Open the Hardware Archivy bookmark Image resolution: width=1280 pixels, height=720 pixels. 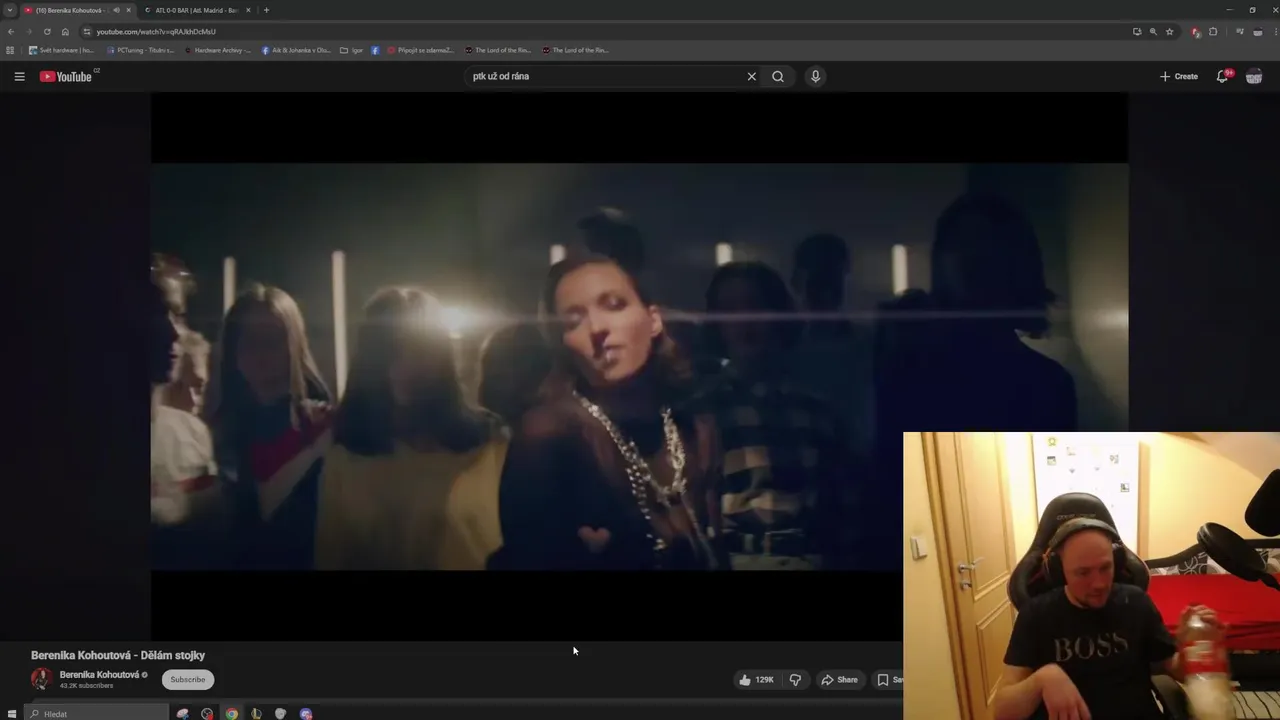[218, 50]
